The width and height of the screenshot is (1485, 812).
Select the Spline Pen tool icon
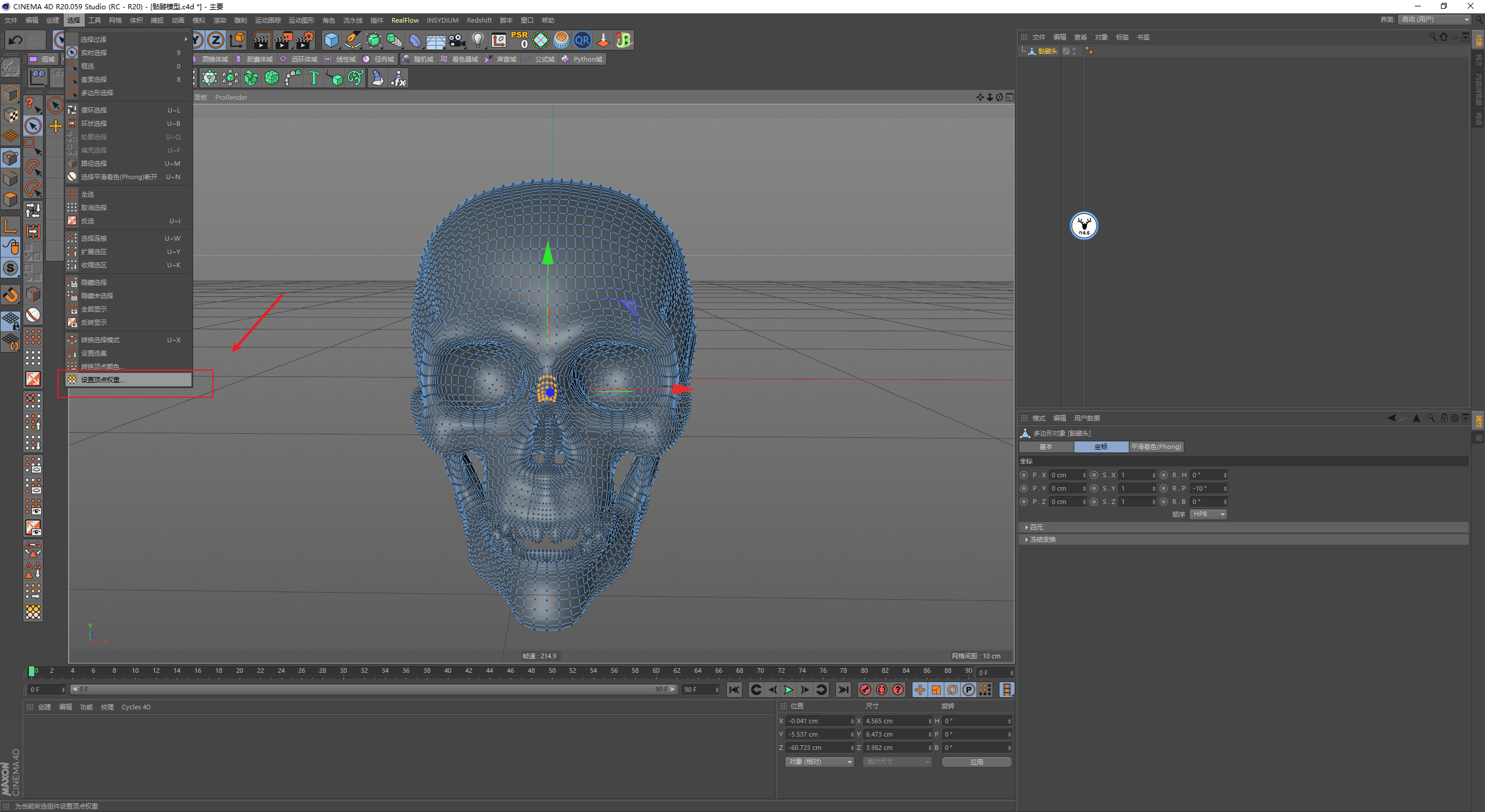[352, 40]
